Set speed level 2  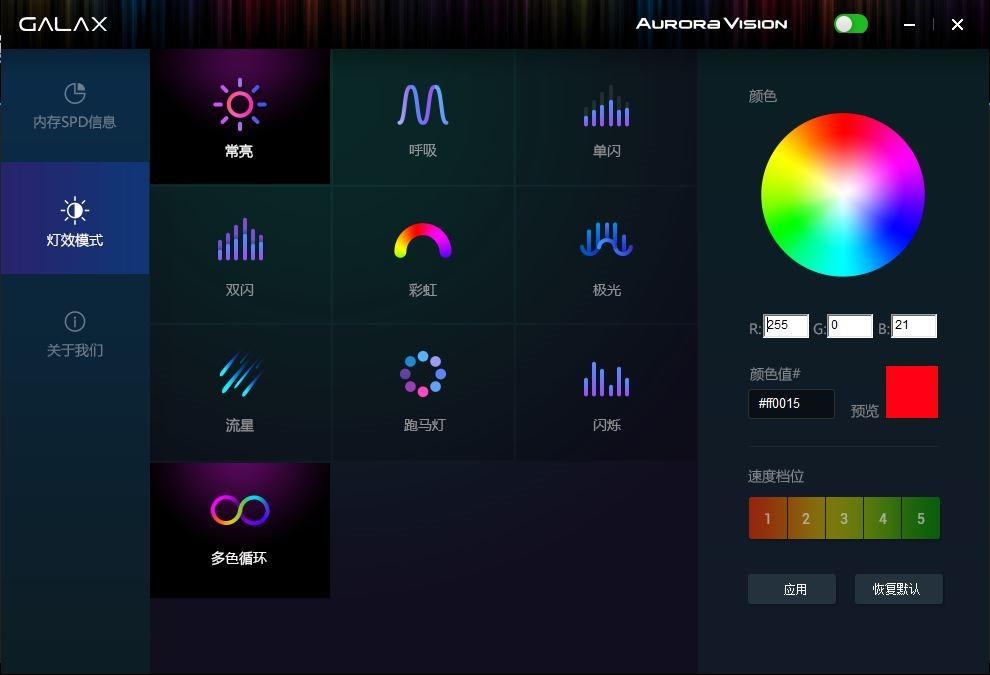click(806, 518)
